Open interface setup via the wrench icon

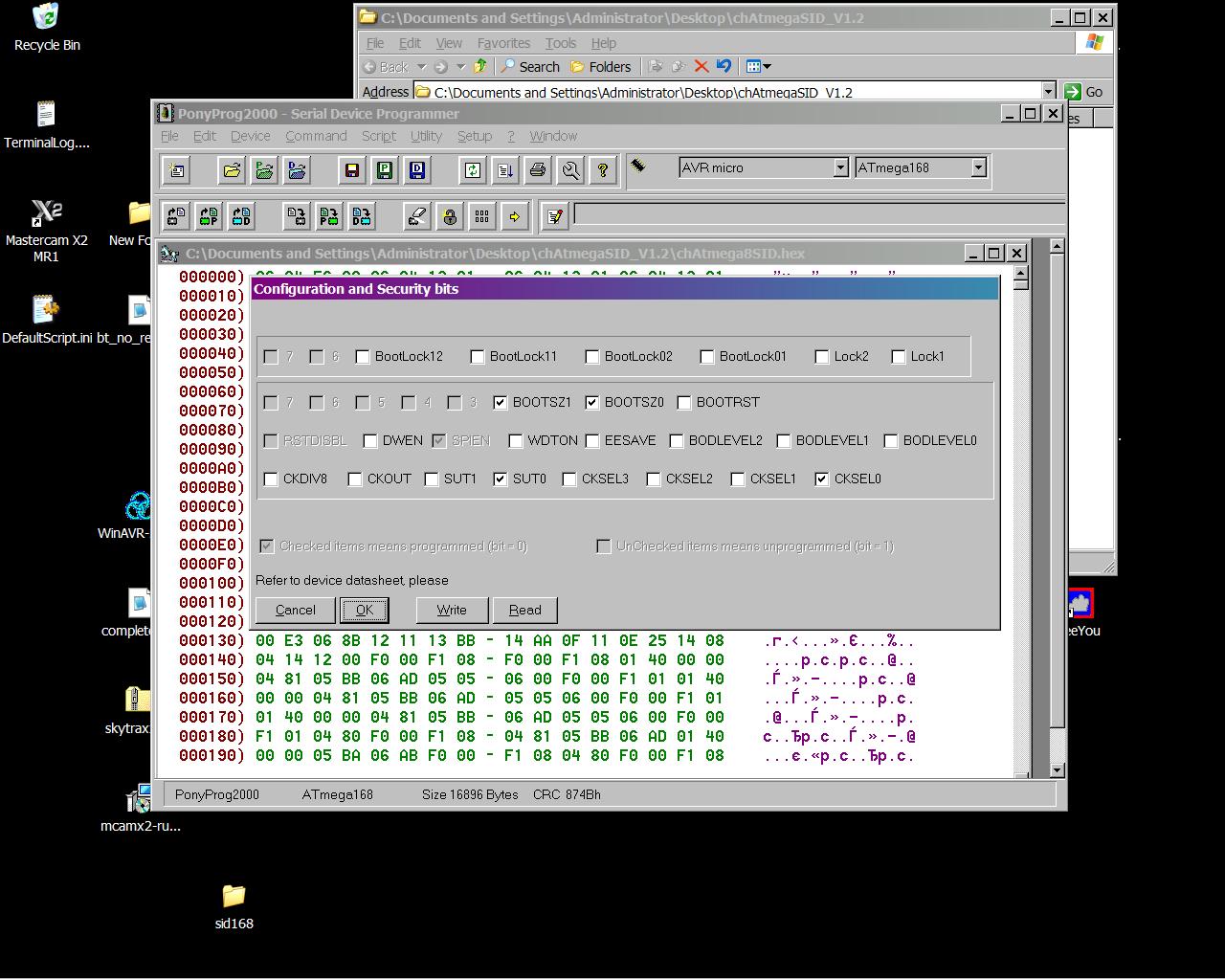[569, 170]
